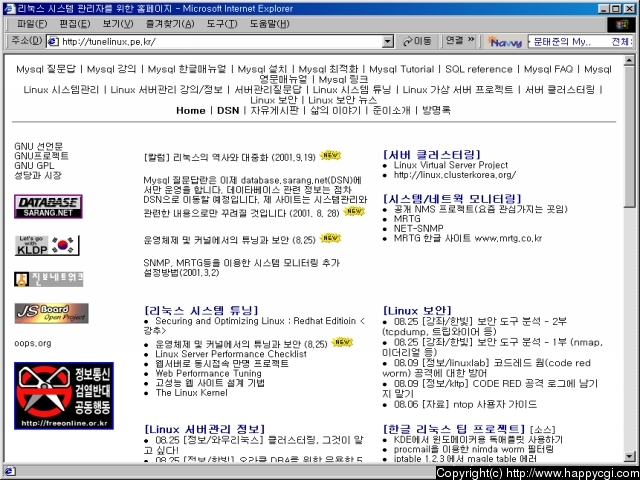Open Securing and Optimizing Linux link
This screenshot has width=640, height=480.
[x=254, y=326]
